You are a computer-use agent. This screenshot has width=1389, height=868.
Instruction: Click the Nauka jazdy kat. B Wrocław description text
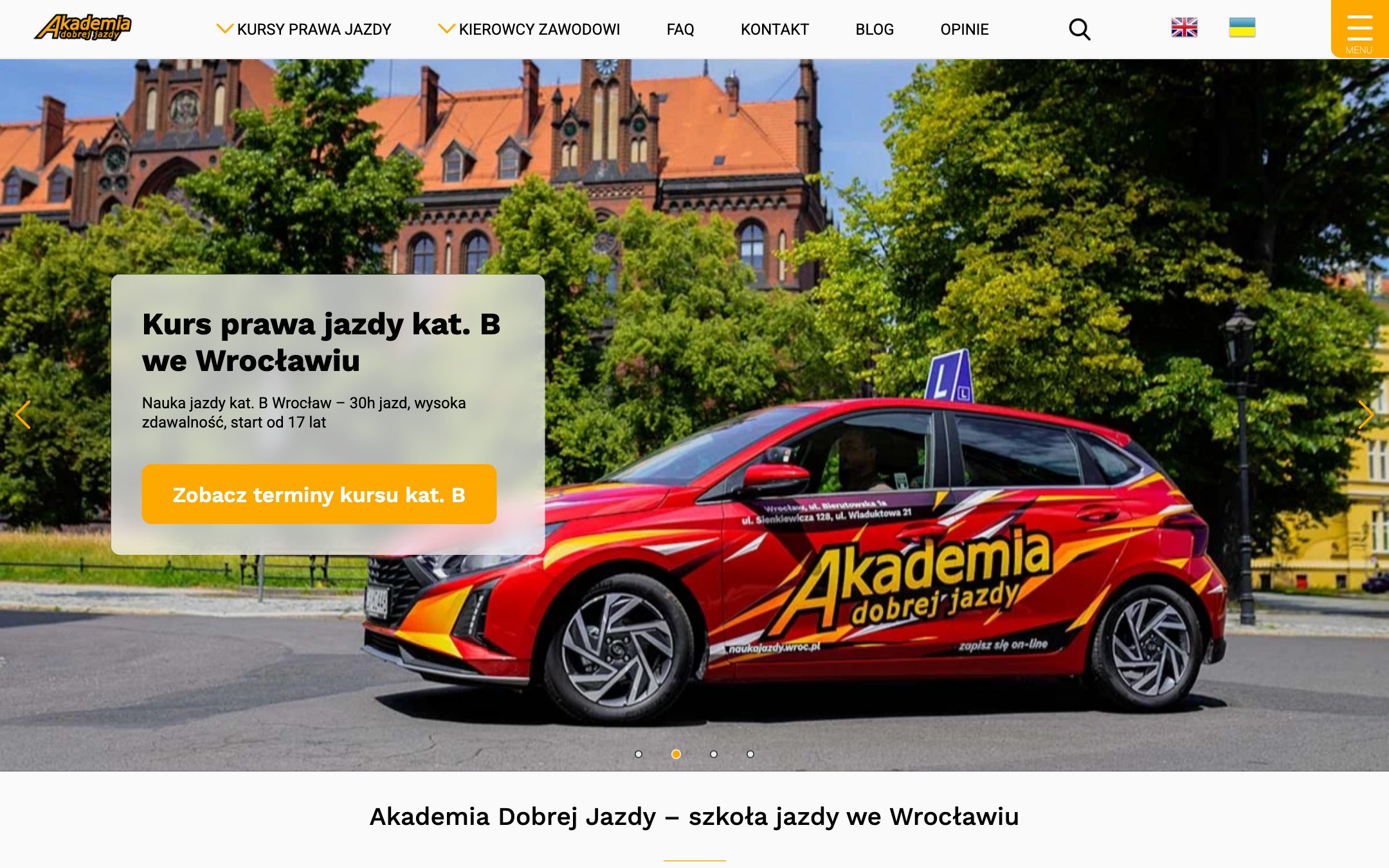pos(304,413)
